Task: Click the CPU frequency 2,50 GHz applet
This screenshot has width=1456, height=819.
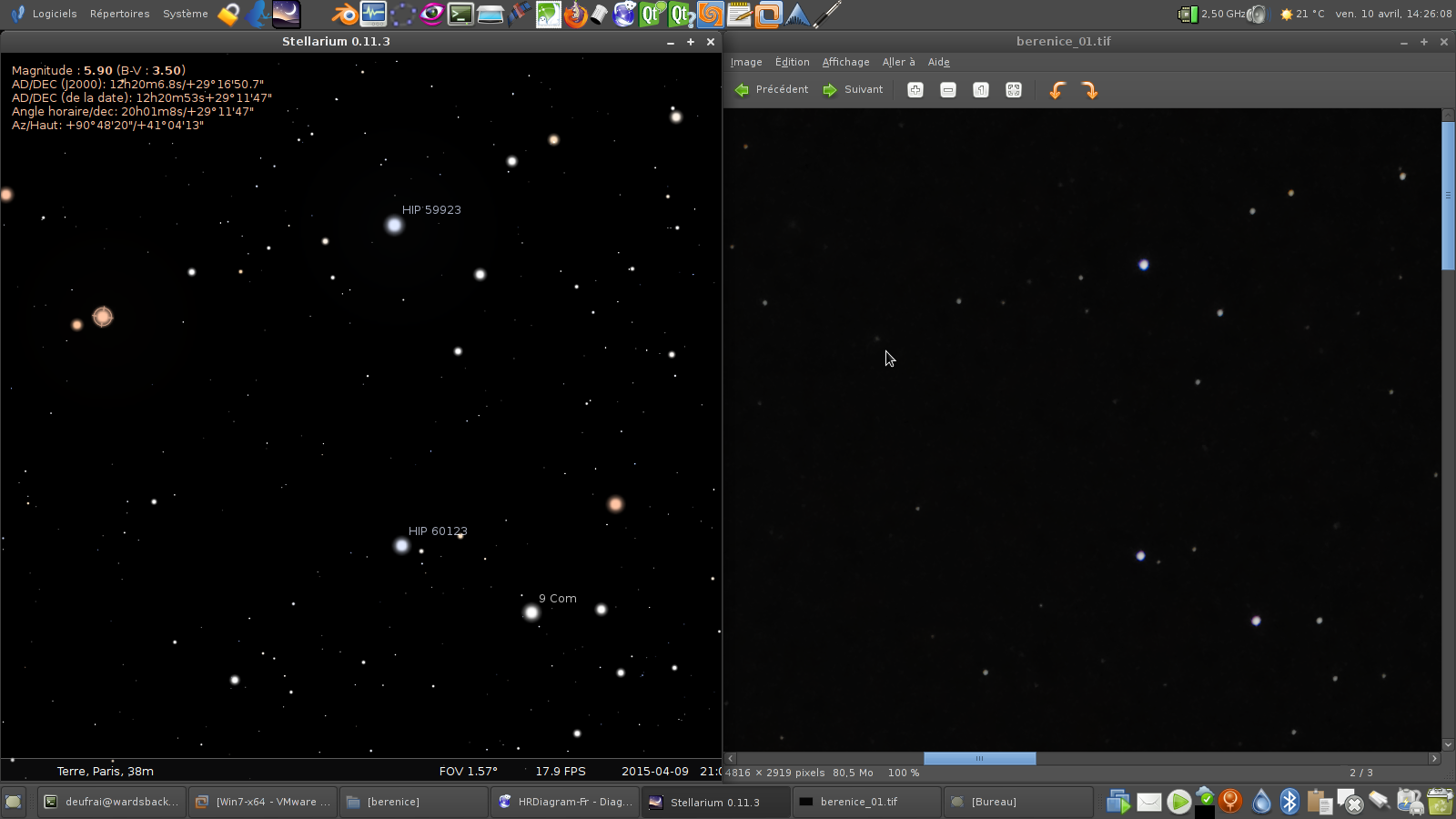Action: point(1213,14)
